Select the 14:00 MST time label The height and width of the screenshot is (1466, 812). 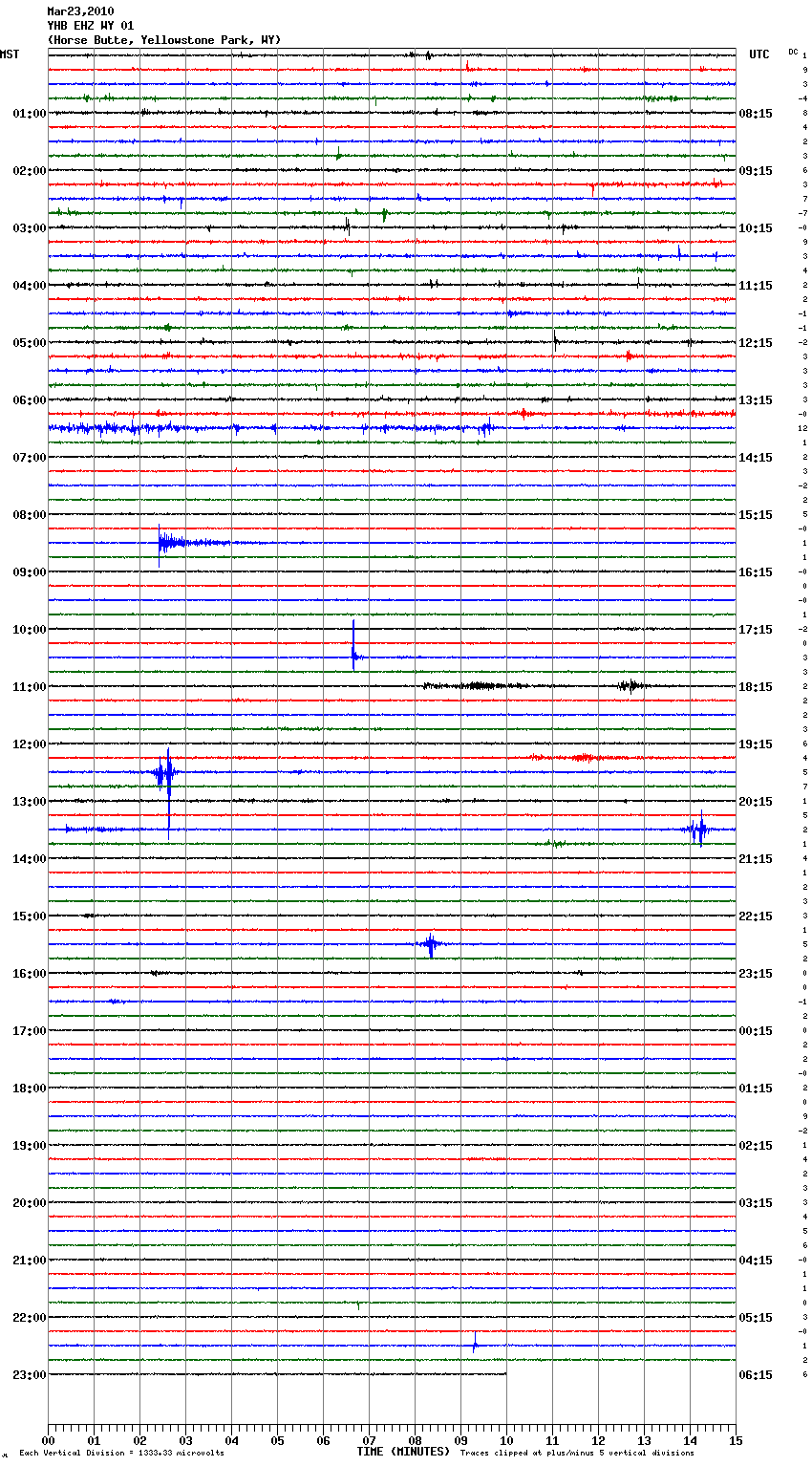30,859
